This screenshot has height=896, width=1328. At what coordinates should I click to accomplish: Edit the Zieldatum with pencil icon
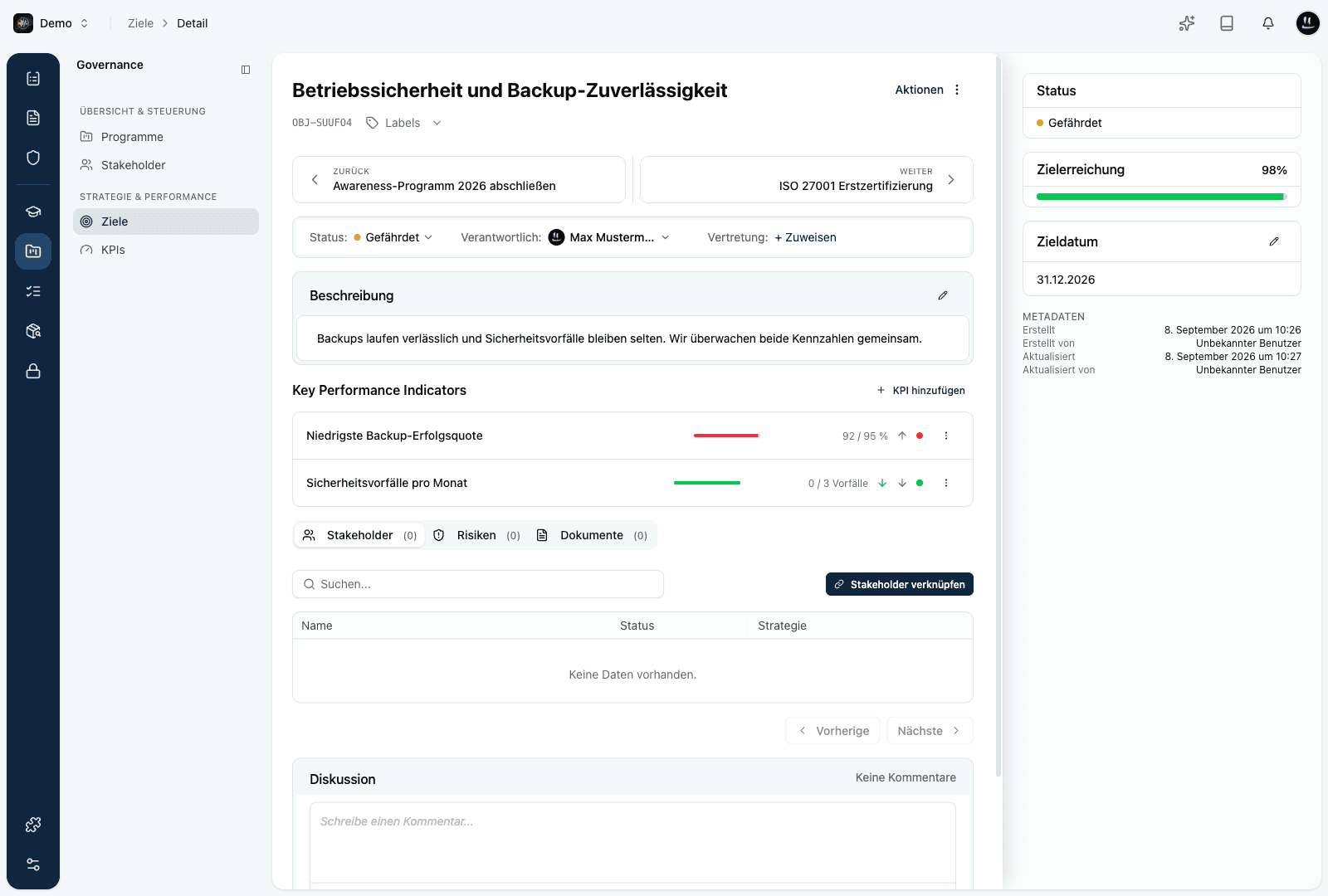1274,241
